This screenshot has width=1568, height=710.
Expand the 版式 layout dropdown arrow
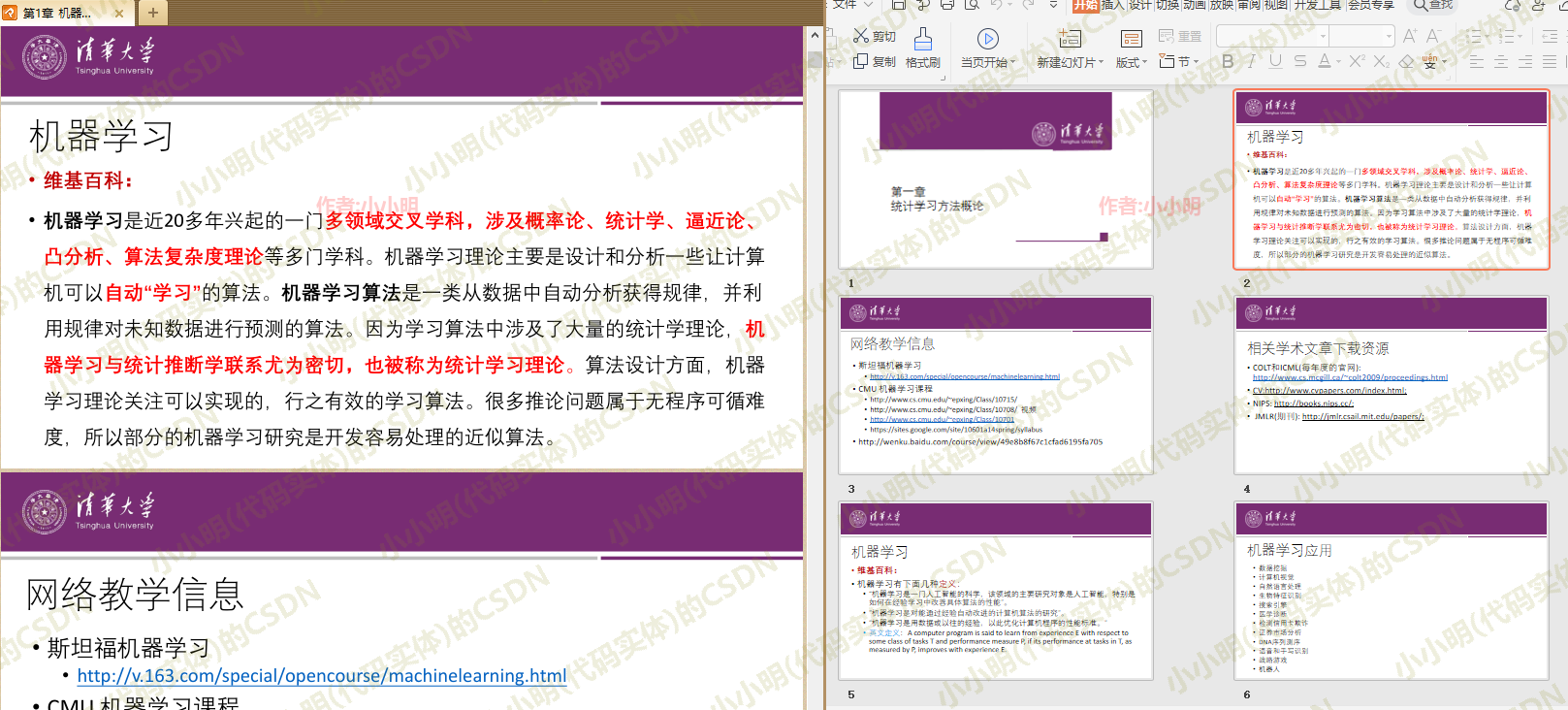[x=1145, y=62]
